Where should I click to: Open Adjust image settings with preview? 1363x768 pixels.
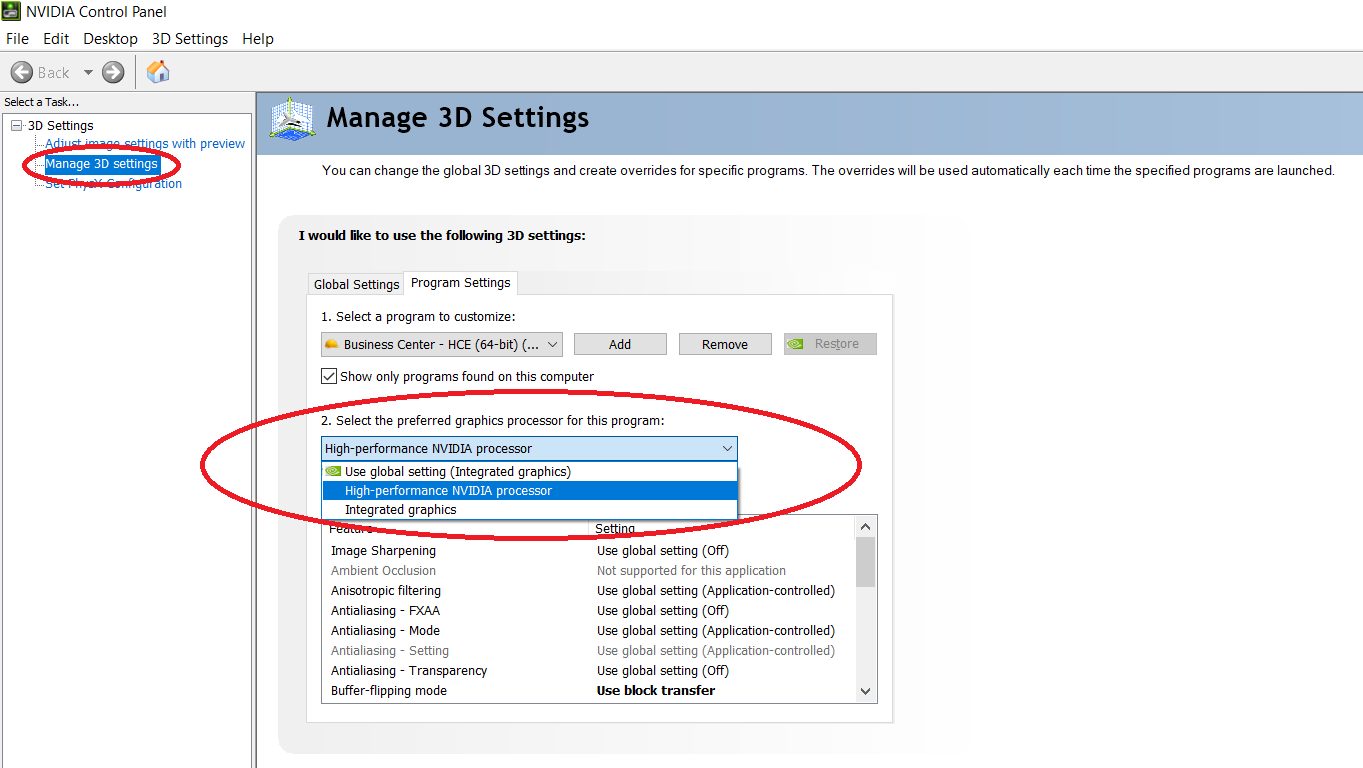click(x=145, y=144)
